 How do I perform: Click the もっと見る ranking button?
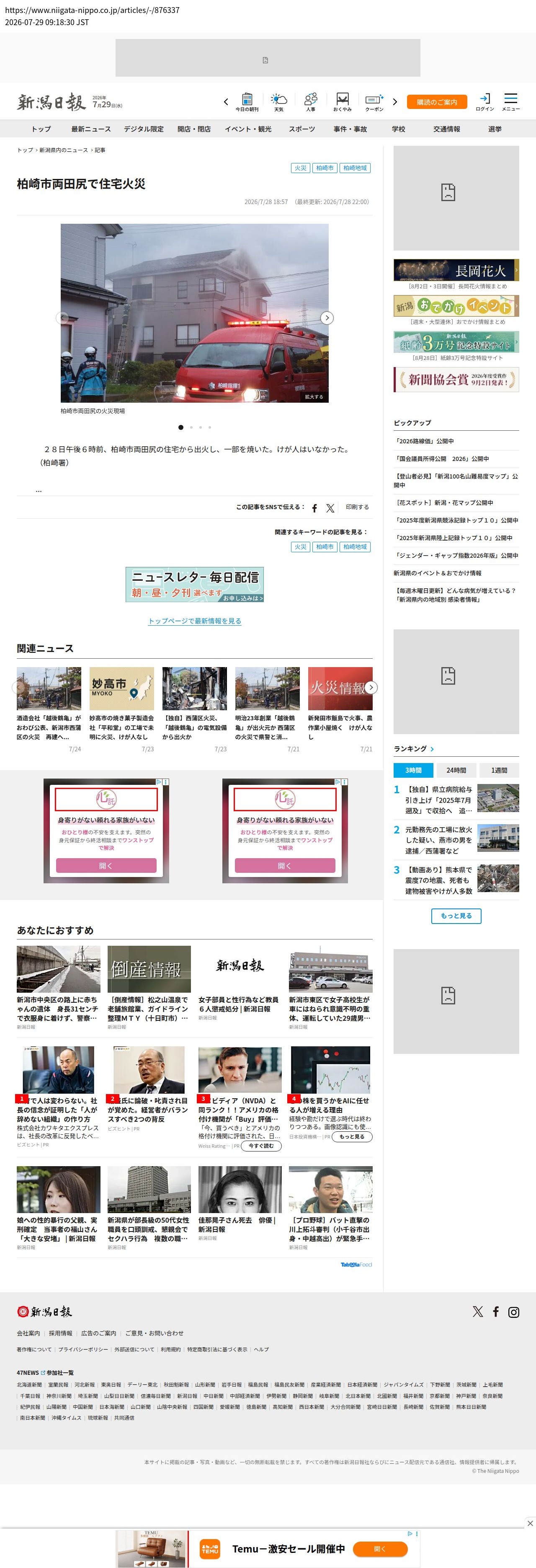pyautogui.click(x=456, y=916)
